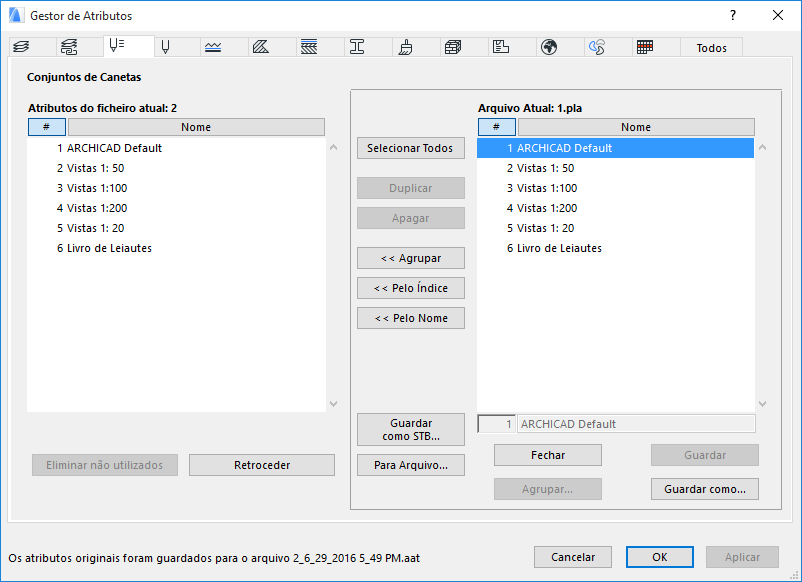Image resolution: width=802 pixels, height=582 pixels.
Task: Open the Layers tab icon
Action: pos(21,47)
